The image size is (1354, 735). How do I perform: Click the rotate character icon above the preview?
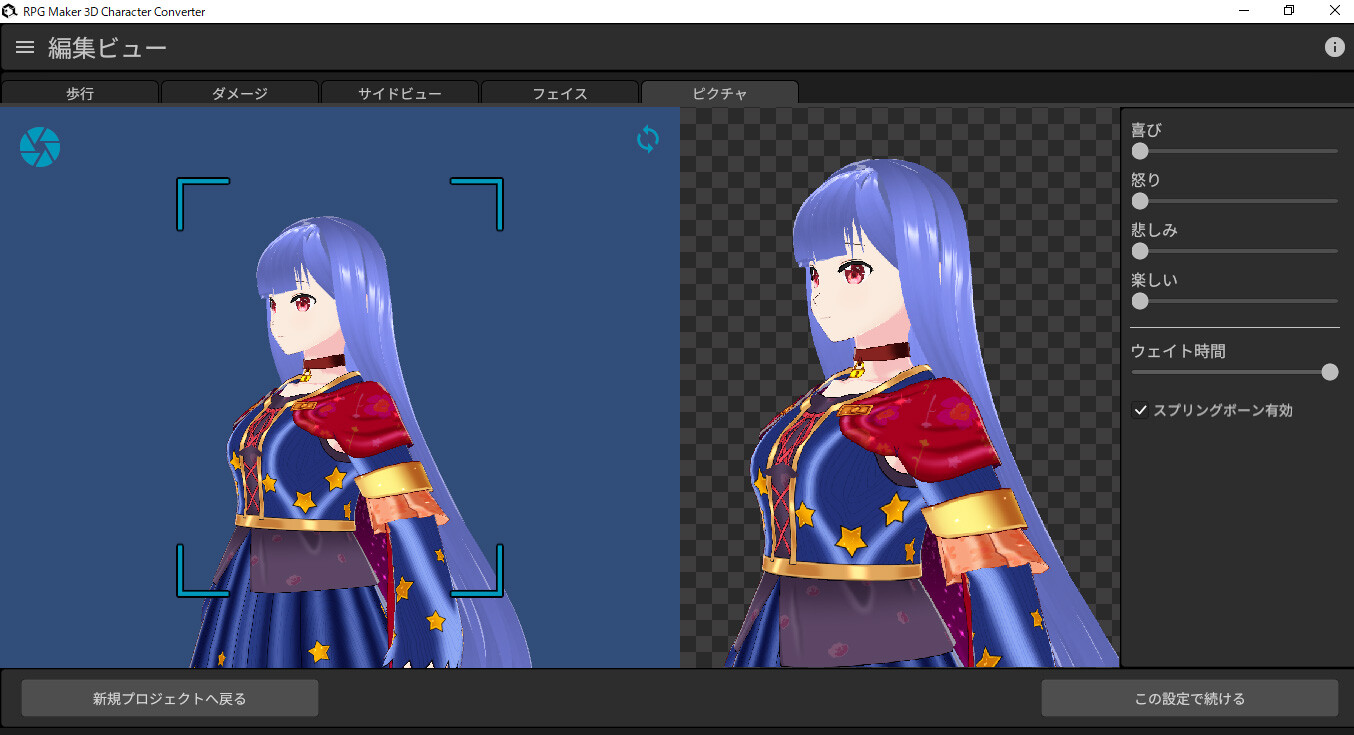(x=647, y=140)
